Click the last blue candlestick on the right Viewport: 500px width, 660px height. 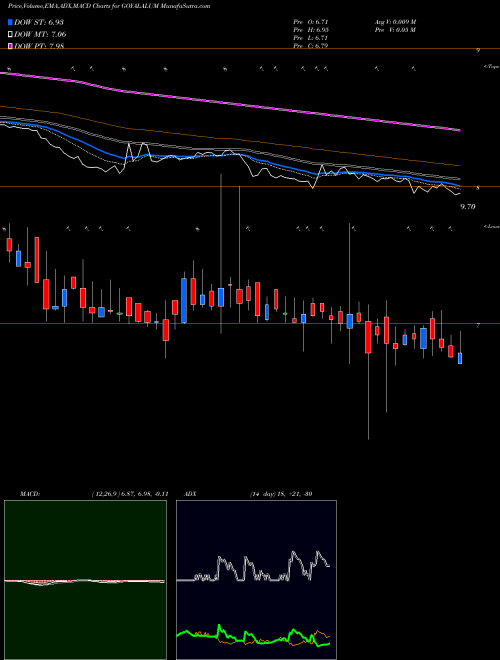[460, 358]
